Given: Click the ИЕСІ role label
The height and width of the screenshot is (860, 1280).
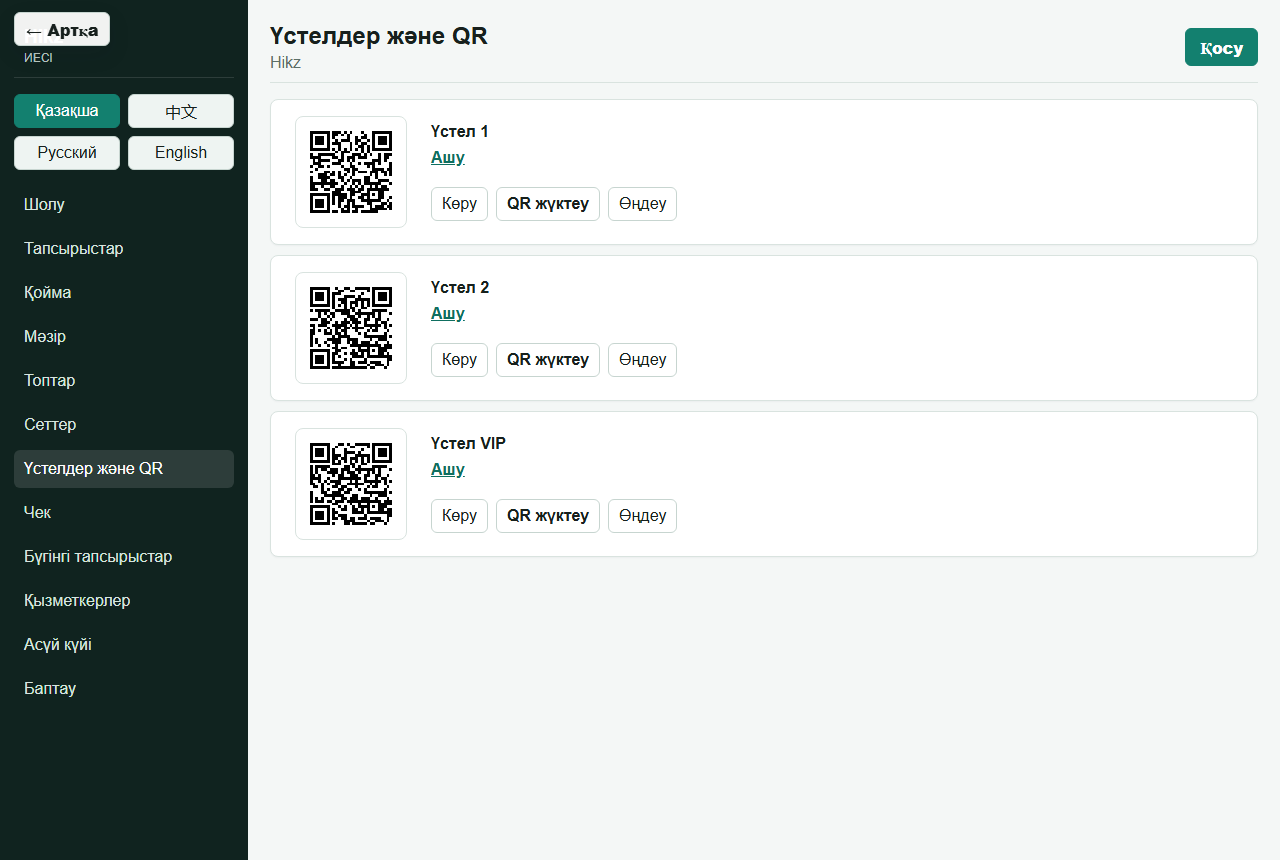Looking at the screenshot, I should 38,59.
